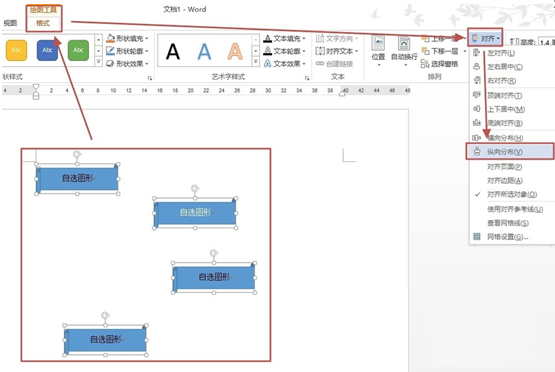Open the 自动换行 wrap text menu

point(404,51)
